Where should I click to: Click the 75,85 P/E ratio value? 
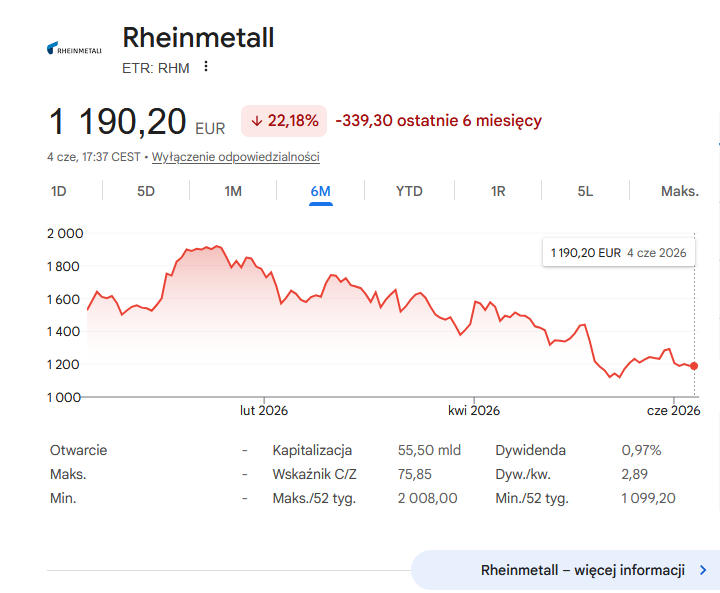415,474
